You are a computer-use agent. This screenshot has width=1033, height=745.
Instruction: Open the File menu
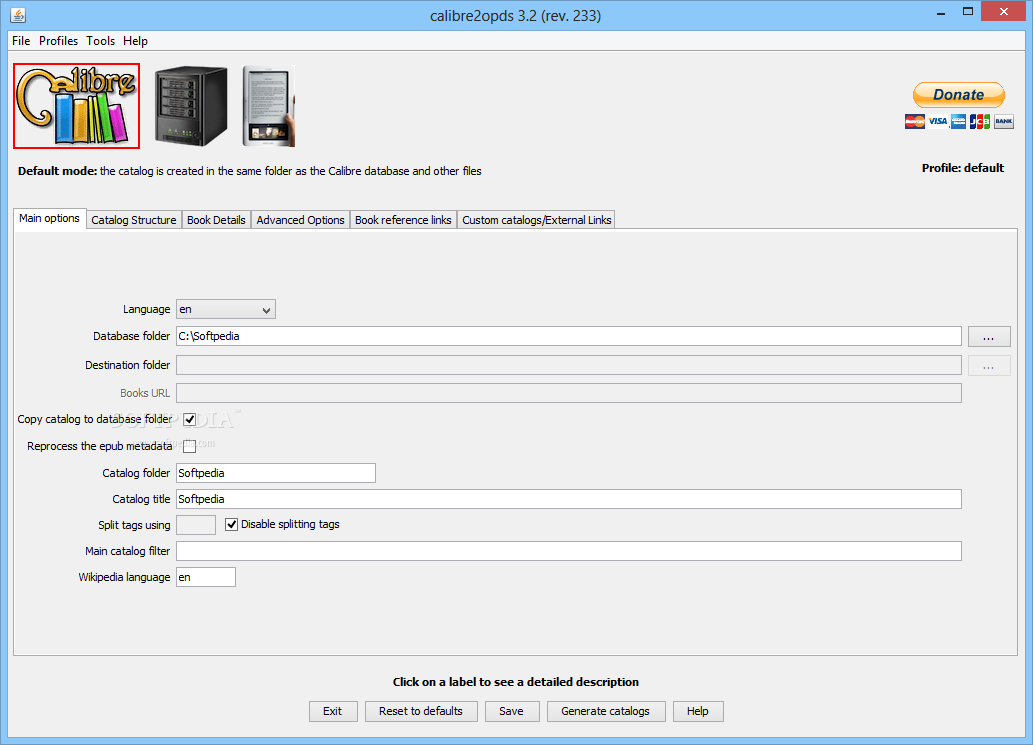[x=21, y=41]
